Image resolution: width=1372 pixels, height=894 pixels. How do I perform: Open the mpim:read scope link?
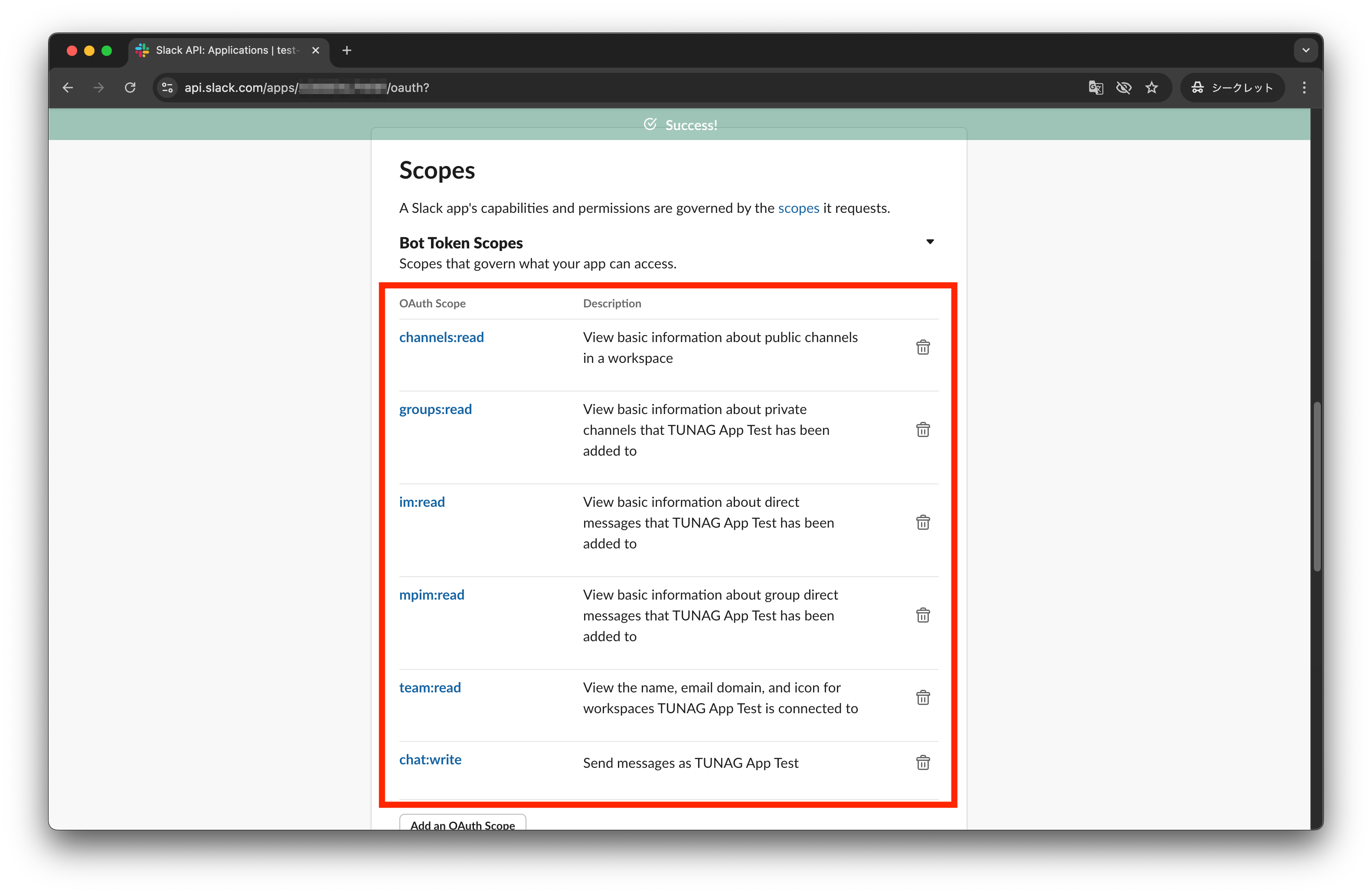[431, 595]
